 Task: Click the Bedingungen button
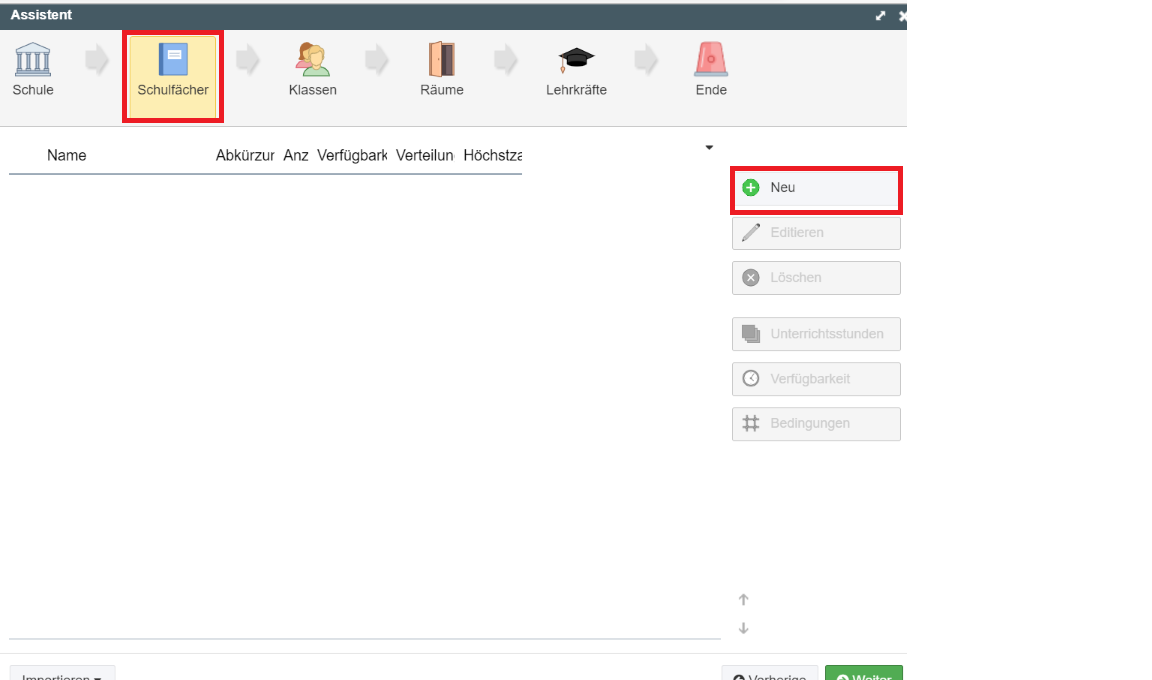point(816,424)
